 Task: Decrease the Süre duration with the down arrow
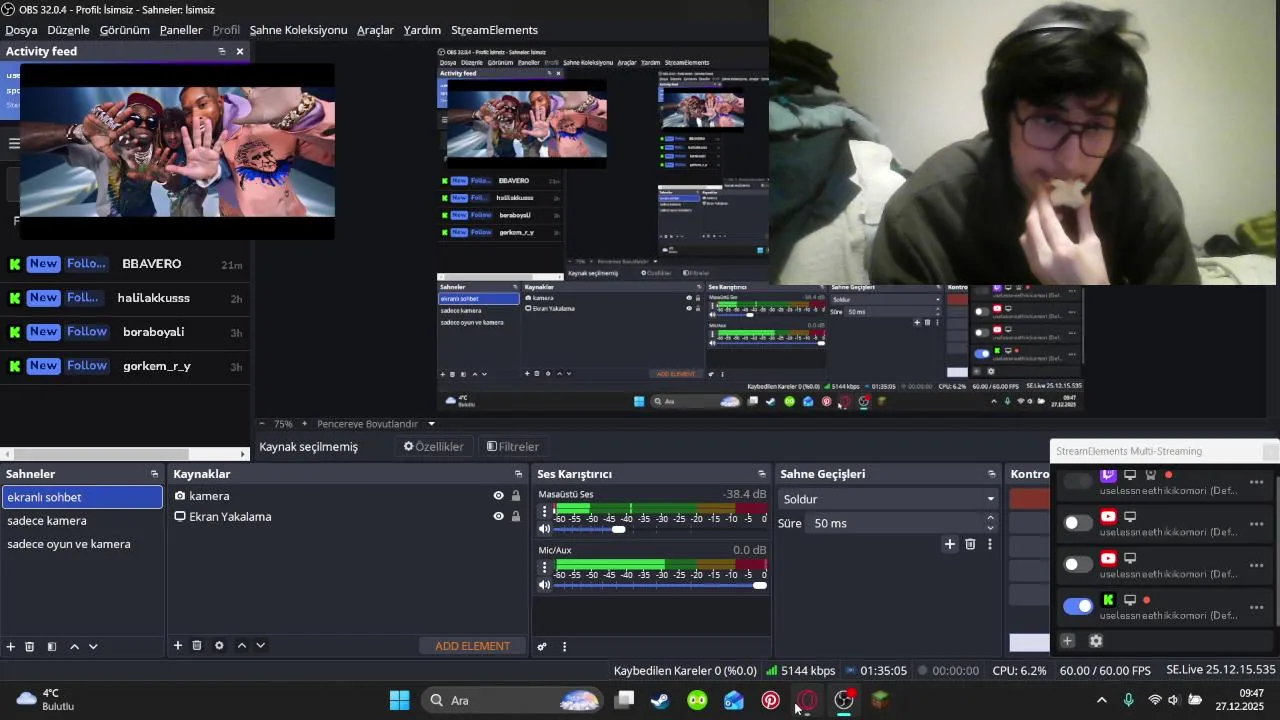[991, 528]
